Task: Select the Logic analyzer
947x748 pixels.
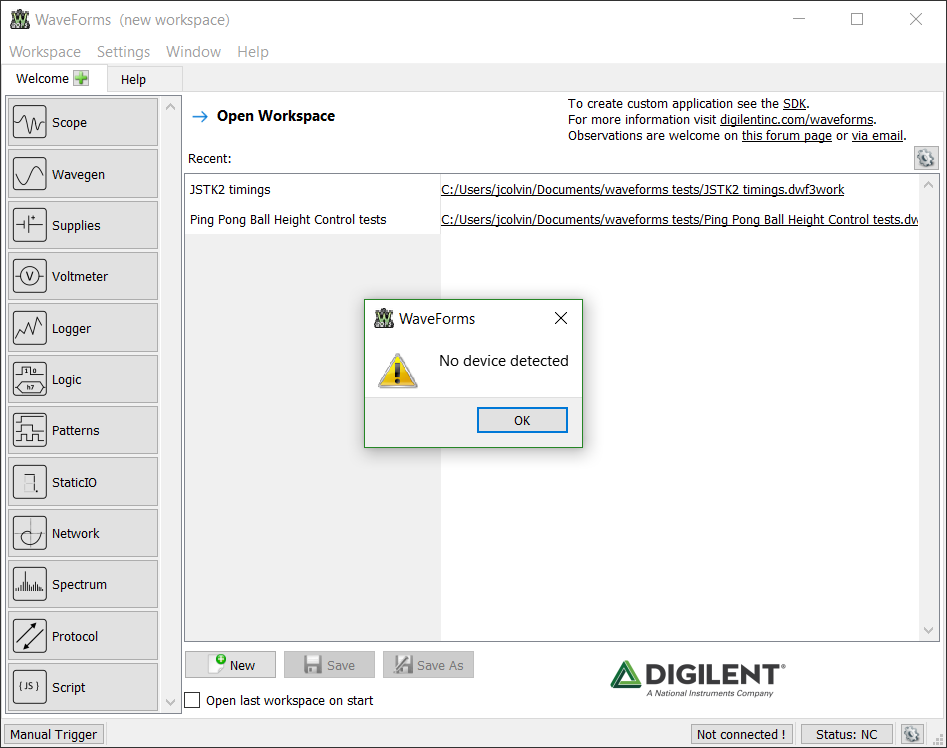Action: [x=83, y=379]
